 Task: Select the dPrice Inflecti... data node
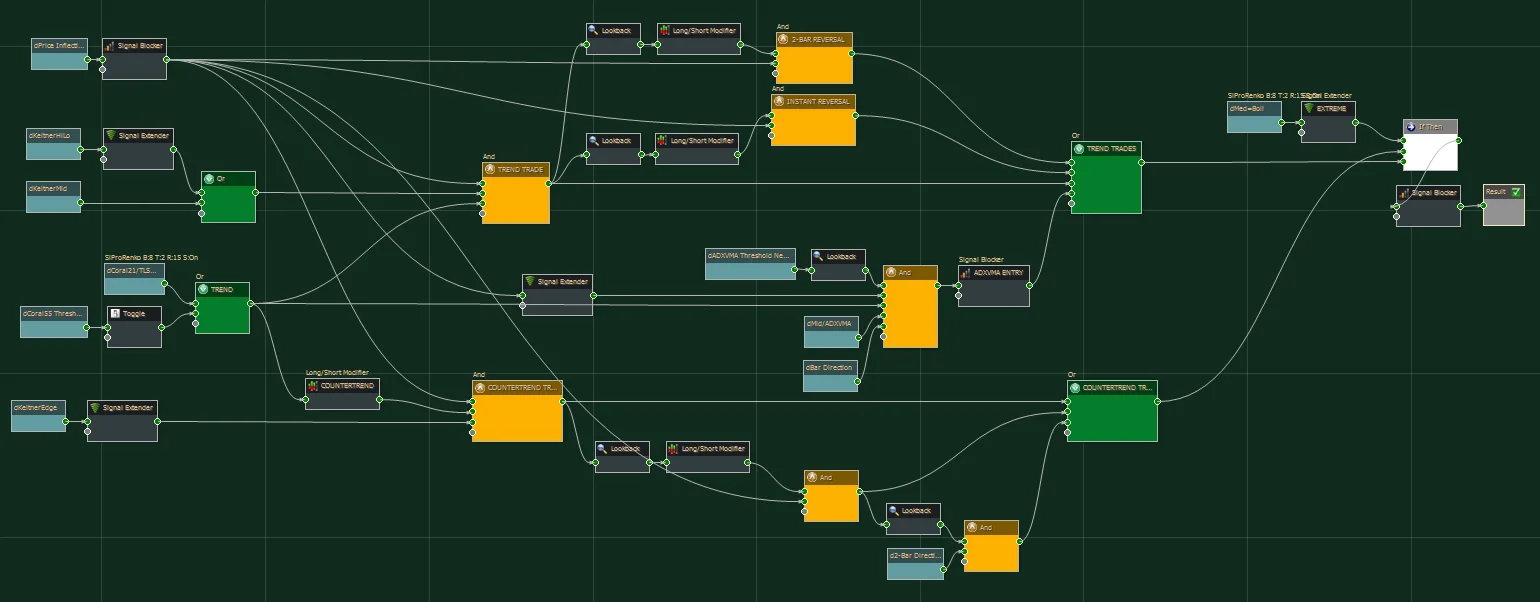[x=59, y=54]
